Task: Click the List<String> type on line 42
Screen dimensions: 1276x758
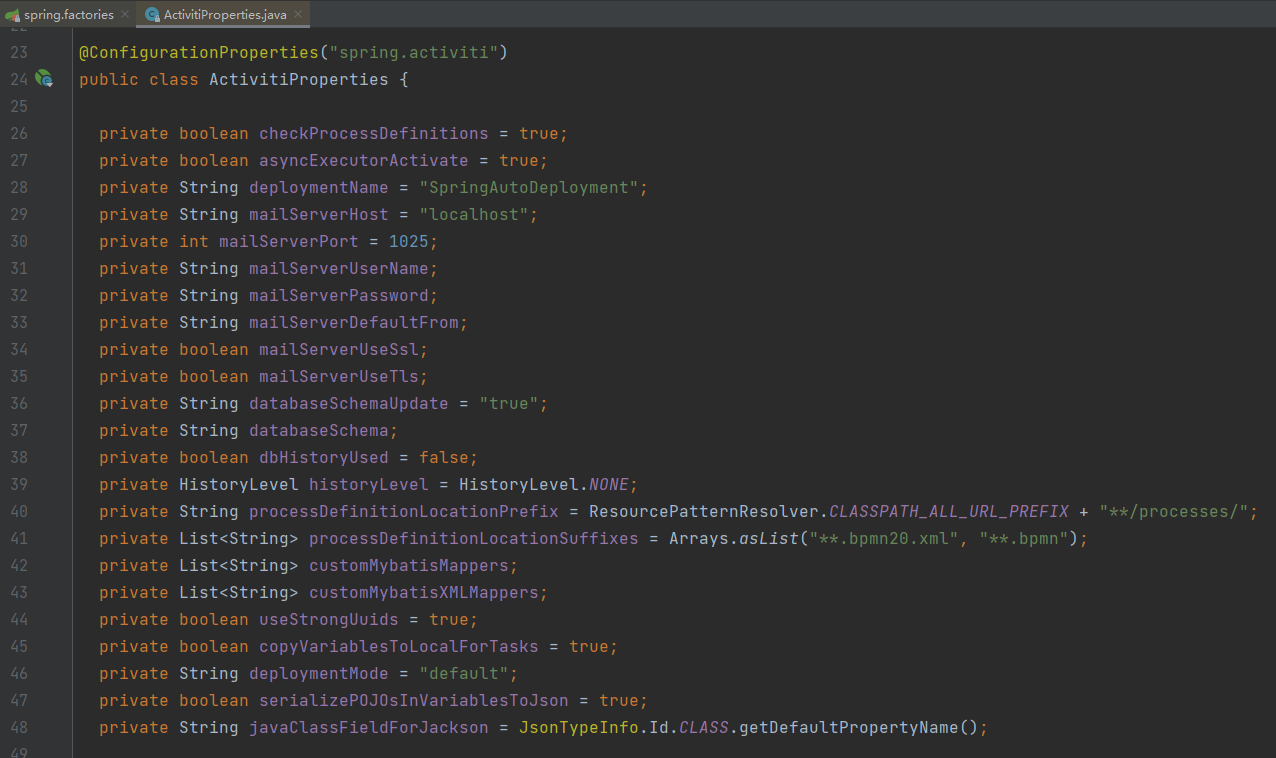Action: [239, 565]
